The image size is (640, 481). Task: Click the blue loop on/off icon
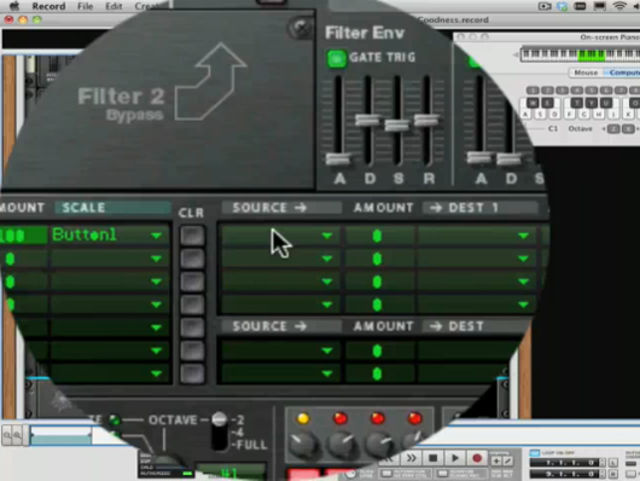[534, 453]
